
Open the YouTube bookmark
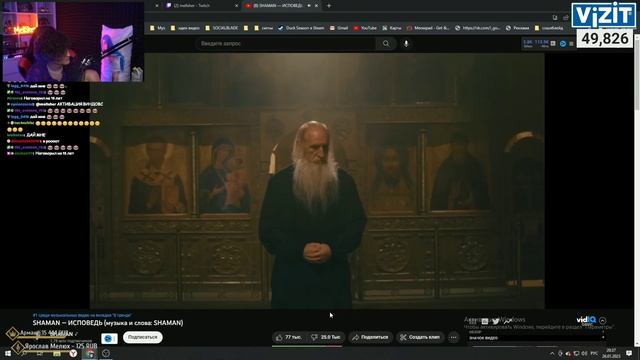point(365,28)
